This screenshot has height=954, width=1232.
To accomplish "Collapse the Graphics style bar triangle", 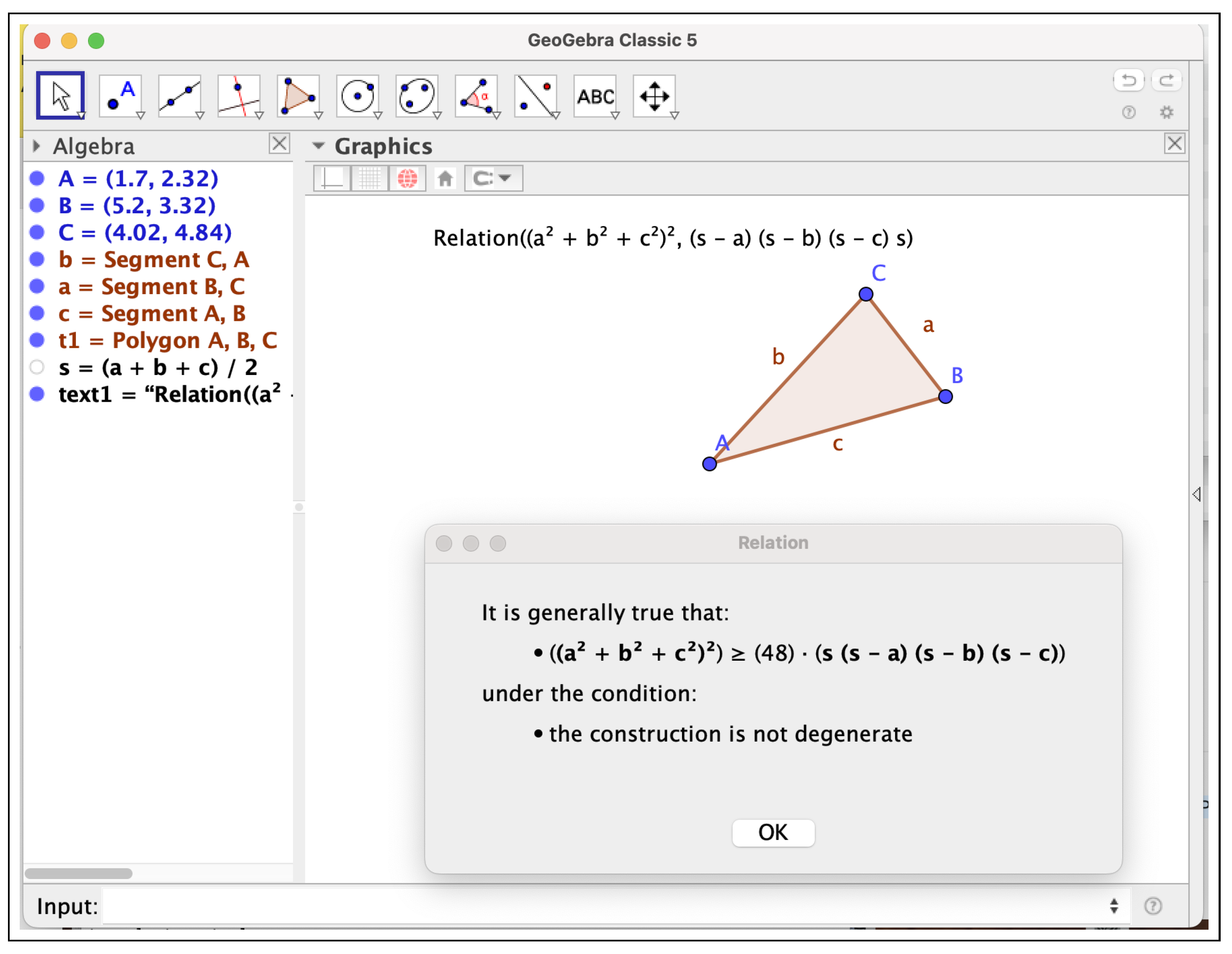I will click(x=319, y=147).
